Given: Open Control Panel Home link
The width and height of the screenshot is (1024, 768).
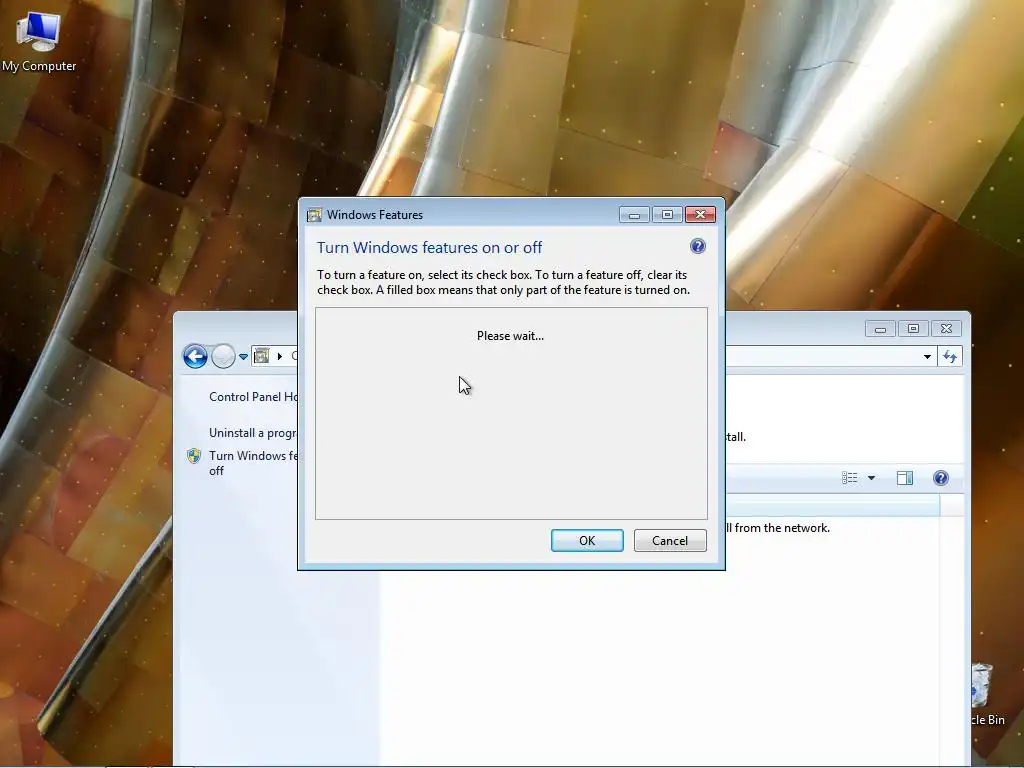Looking at the screenshot, I should pyautogui.click(x=253, y=397).
